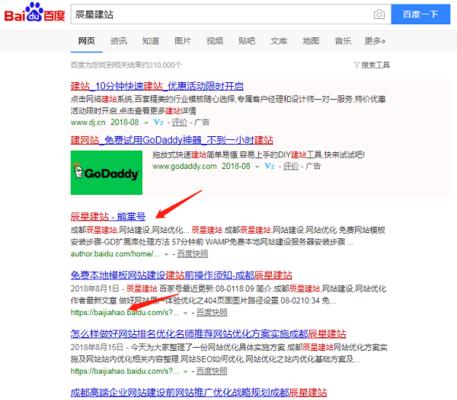Click the www.dj.cn URL
This screenshot has width=457, height=400.
click(x=88, y=122)
